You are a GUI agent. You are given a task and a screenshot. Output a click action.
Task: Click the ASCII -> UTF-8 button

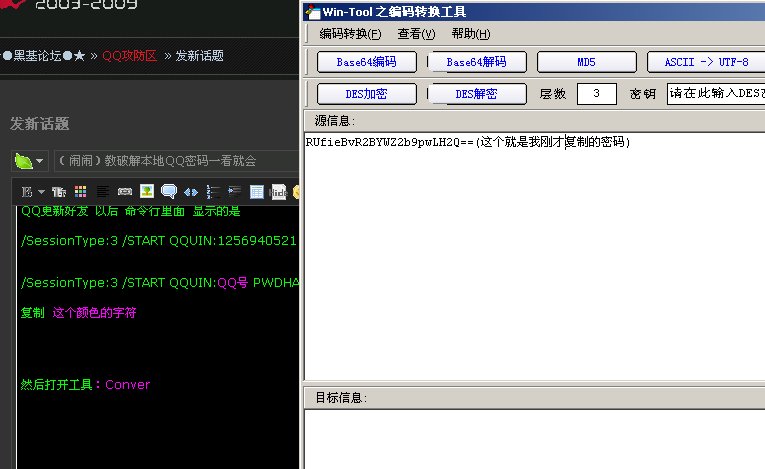(706, 62)
